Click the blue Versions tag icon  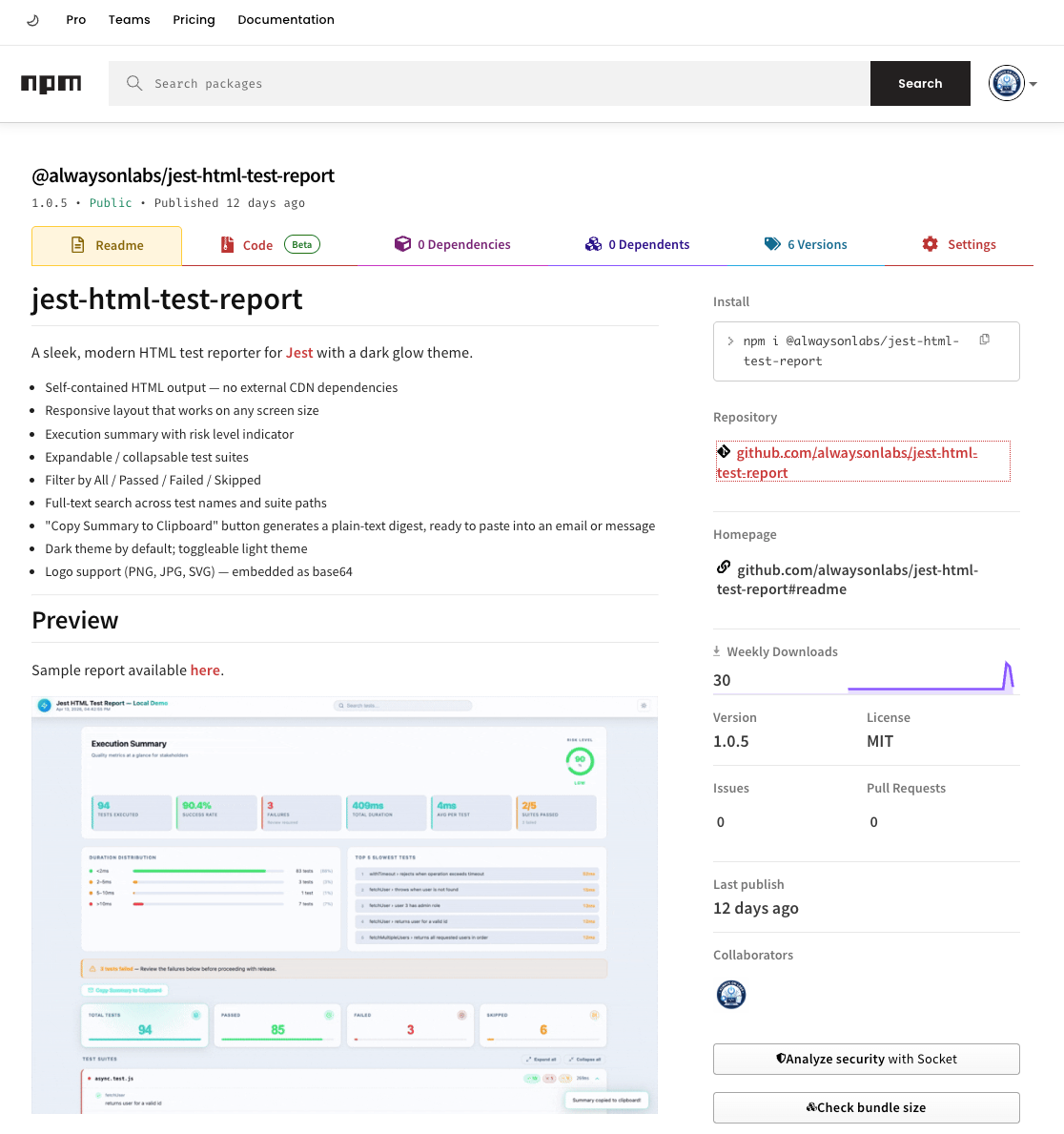tap(772, 244)
